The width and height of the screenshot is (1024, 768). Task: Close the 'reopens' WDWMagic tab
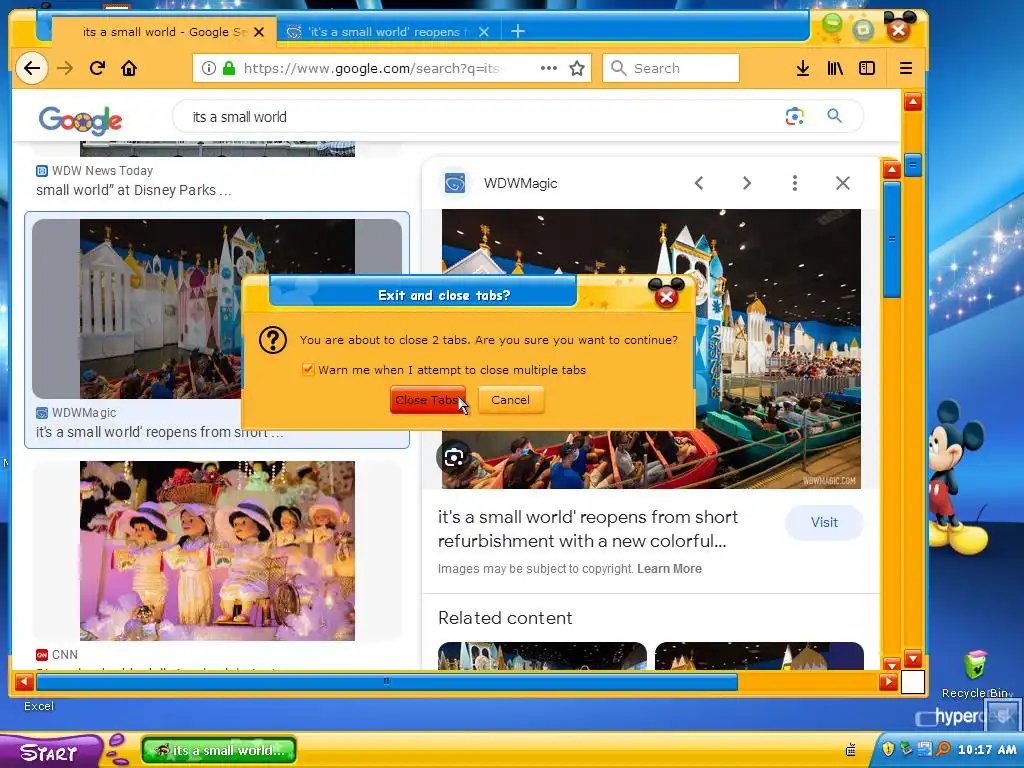coord(484,31)
